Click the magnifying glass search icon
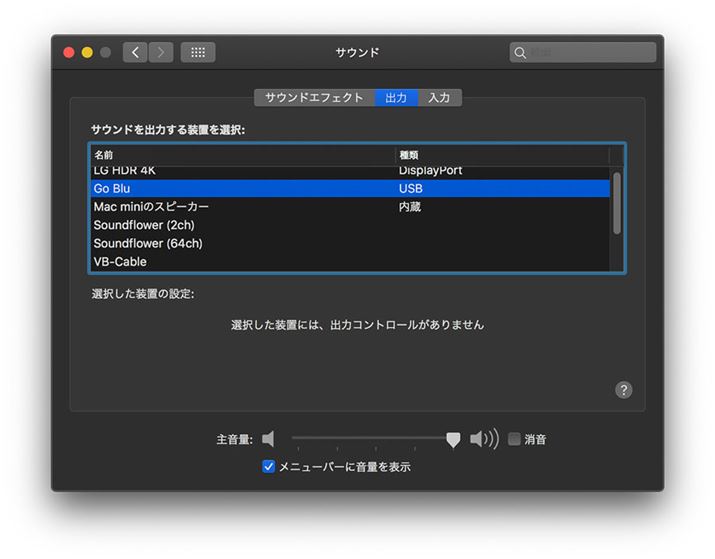Image resolution: width=715 pixels, height=559 pixels. (520, 53)
